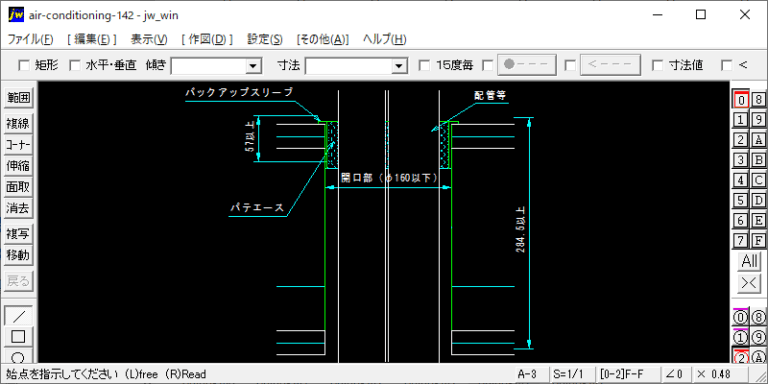Select circled layer group A
The height and width of the screenshot is (384, 768).
point(758,357)
